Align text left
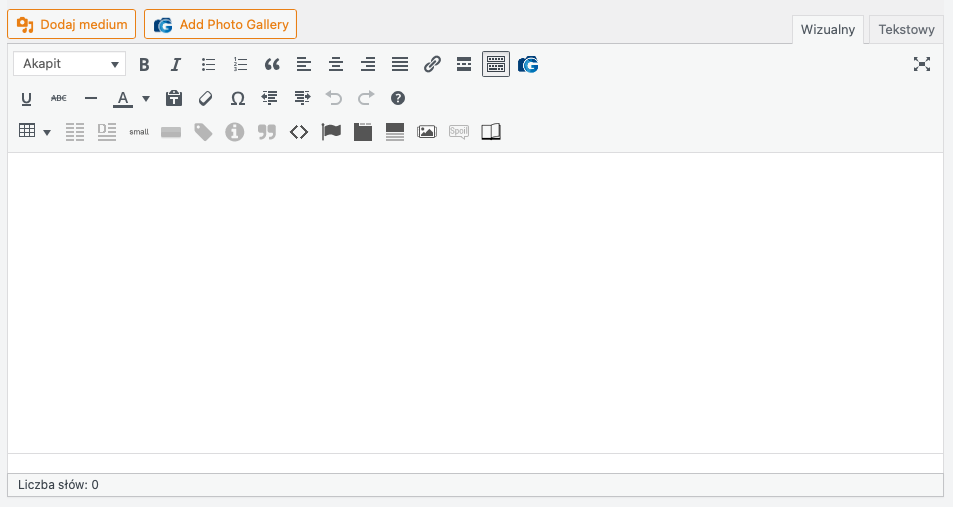The image size is (953, 507). point(304,64)
